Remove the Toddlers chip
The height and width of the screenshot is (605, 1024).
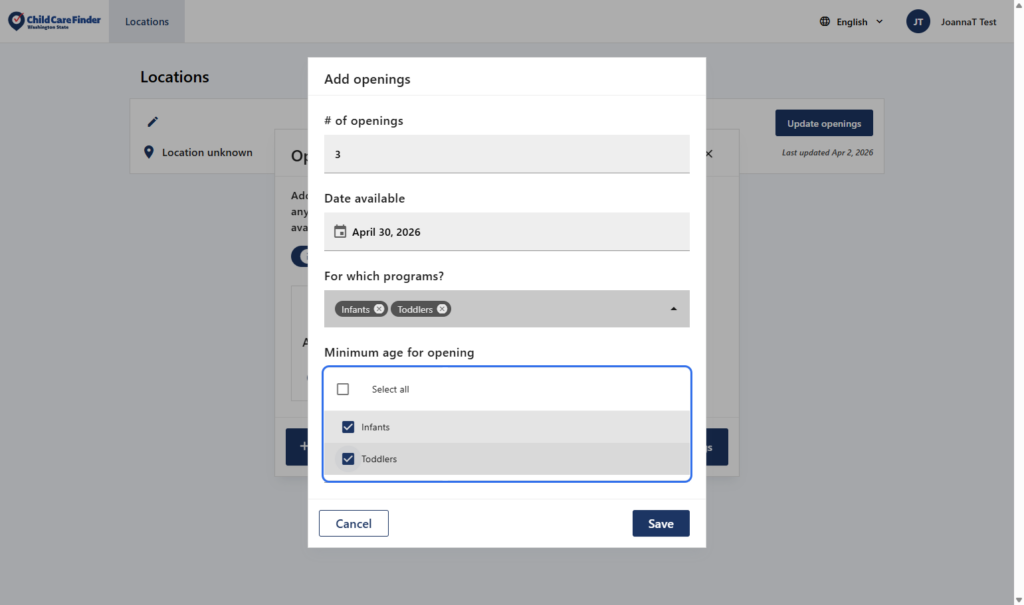442,309
